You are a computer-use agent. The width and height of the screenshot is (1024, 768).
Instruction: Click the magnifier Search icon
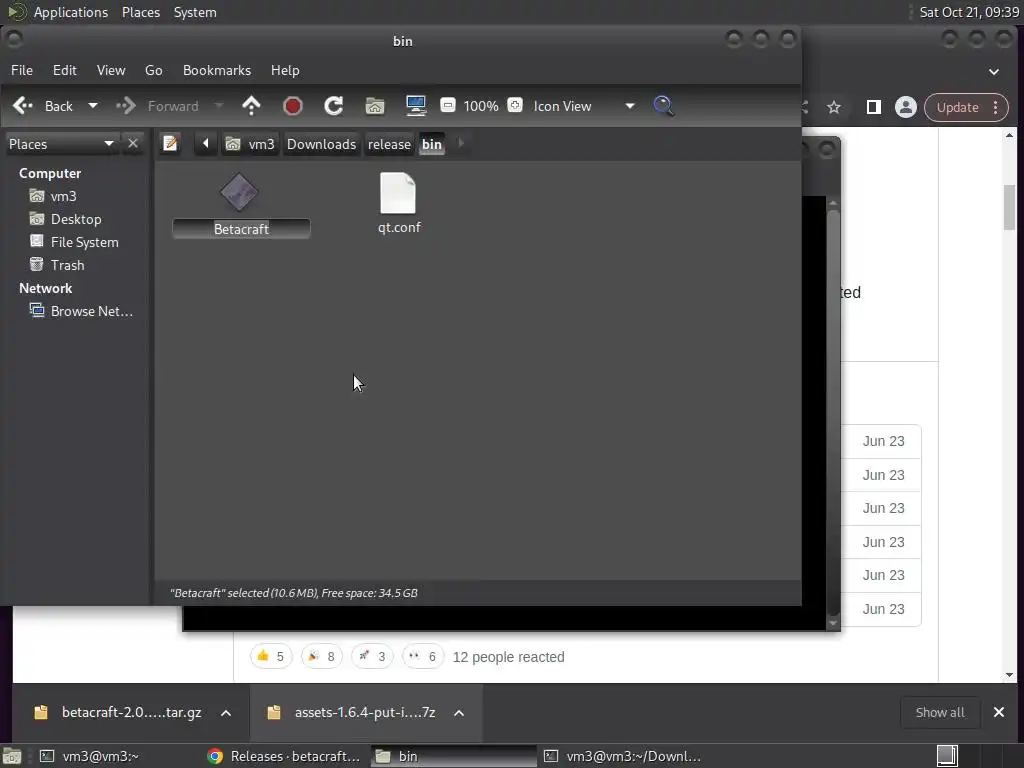click(664, 106)
